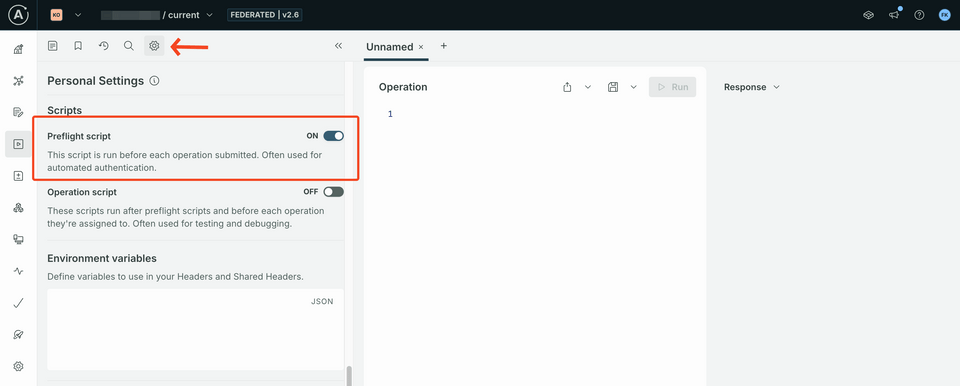Expand the share options chevron
The image size is (960, 386).
click(x=588, y=87)
